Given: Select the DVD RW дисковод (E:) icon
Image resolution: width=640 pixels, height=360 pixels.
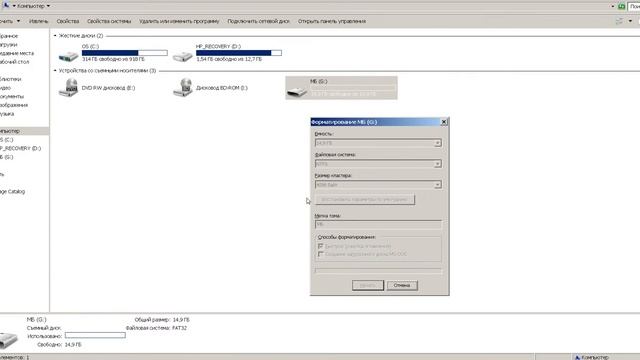Looking at the screenshot, I should tap(68, 87).
